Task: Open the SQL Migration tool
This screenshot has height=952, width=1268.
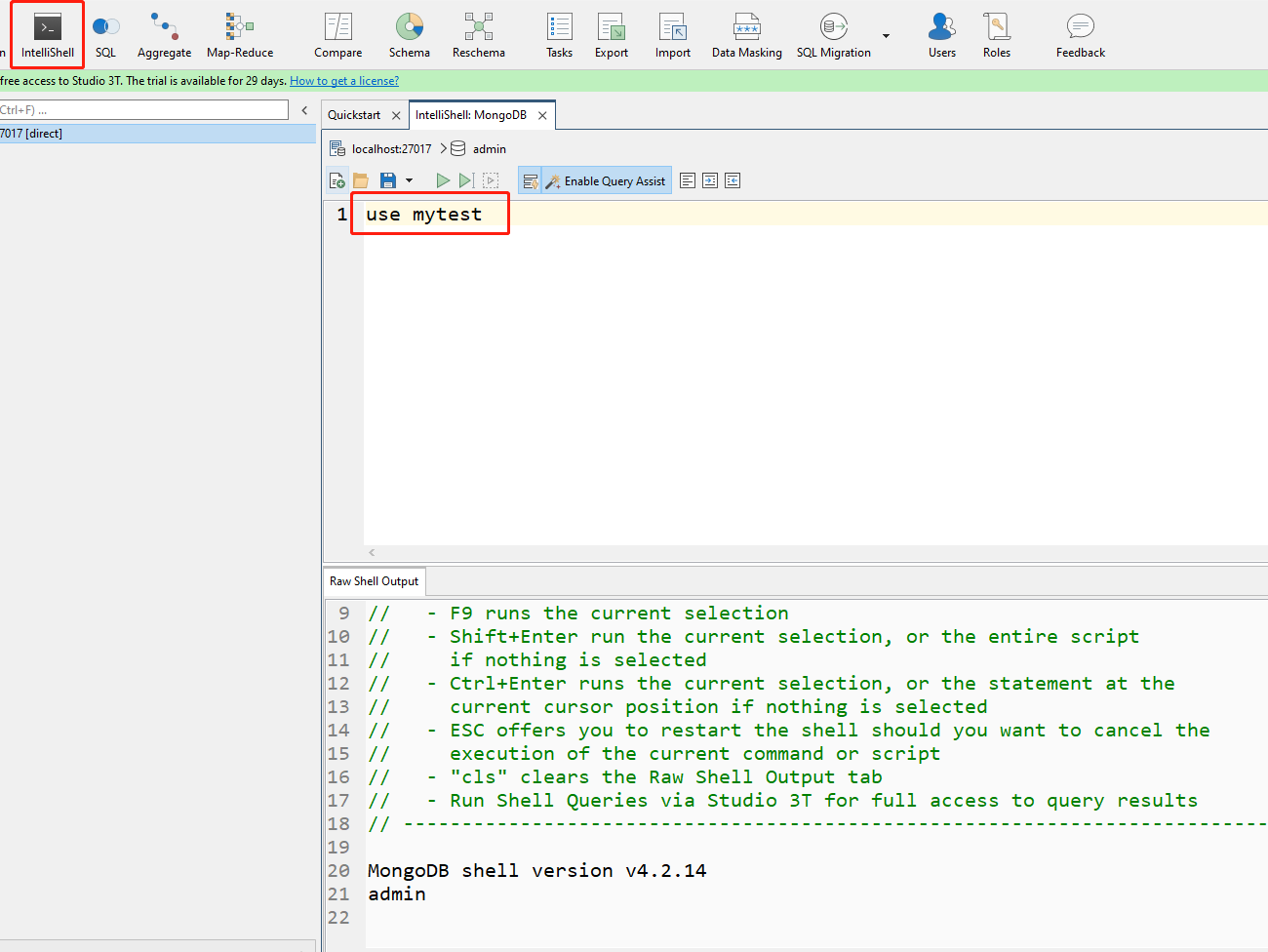Action: coord(834,35)
